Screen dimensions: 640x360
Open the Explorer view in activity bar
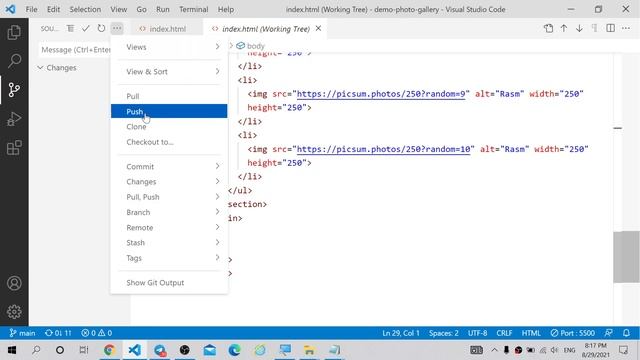(x=14, y=32)
